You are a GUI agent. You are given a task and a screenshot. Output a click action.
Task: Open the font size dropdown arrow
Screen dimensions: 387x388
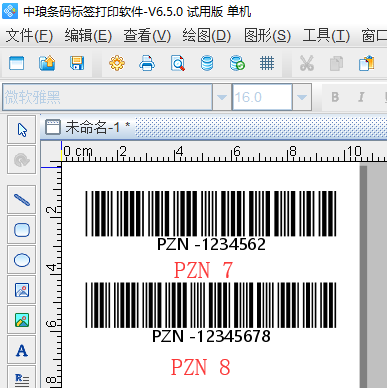(x=302, y=97)
